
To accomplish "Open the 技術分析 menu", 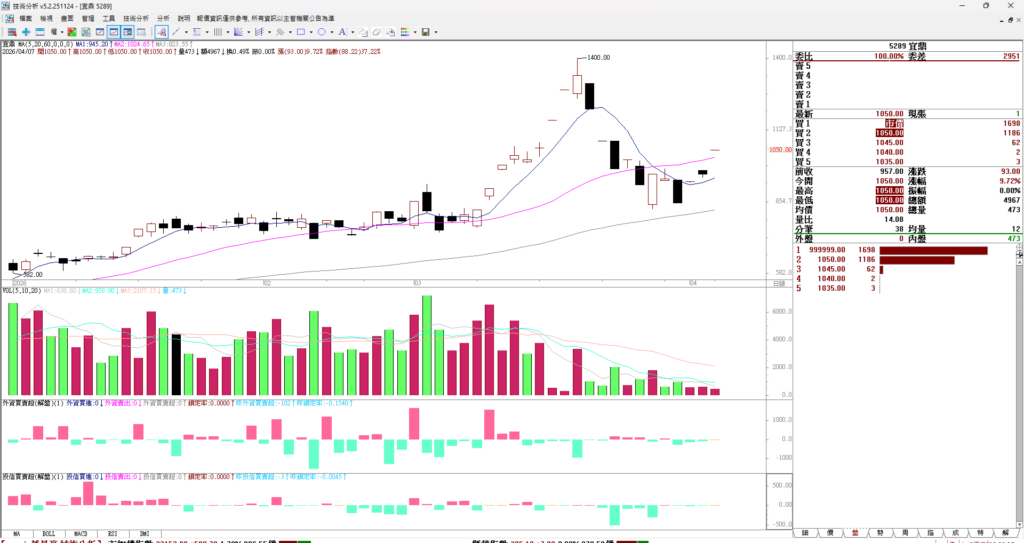I will pos(136,18).
